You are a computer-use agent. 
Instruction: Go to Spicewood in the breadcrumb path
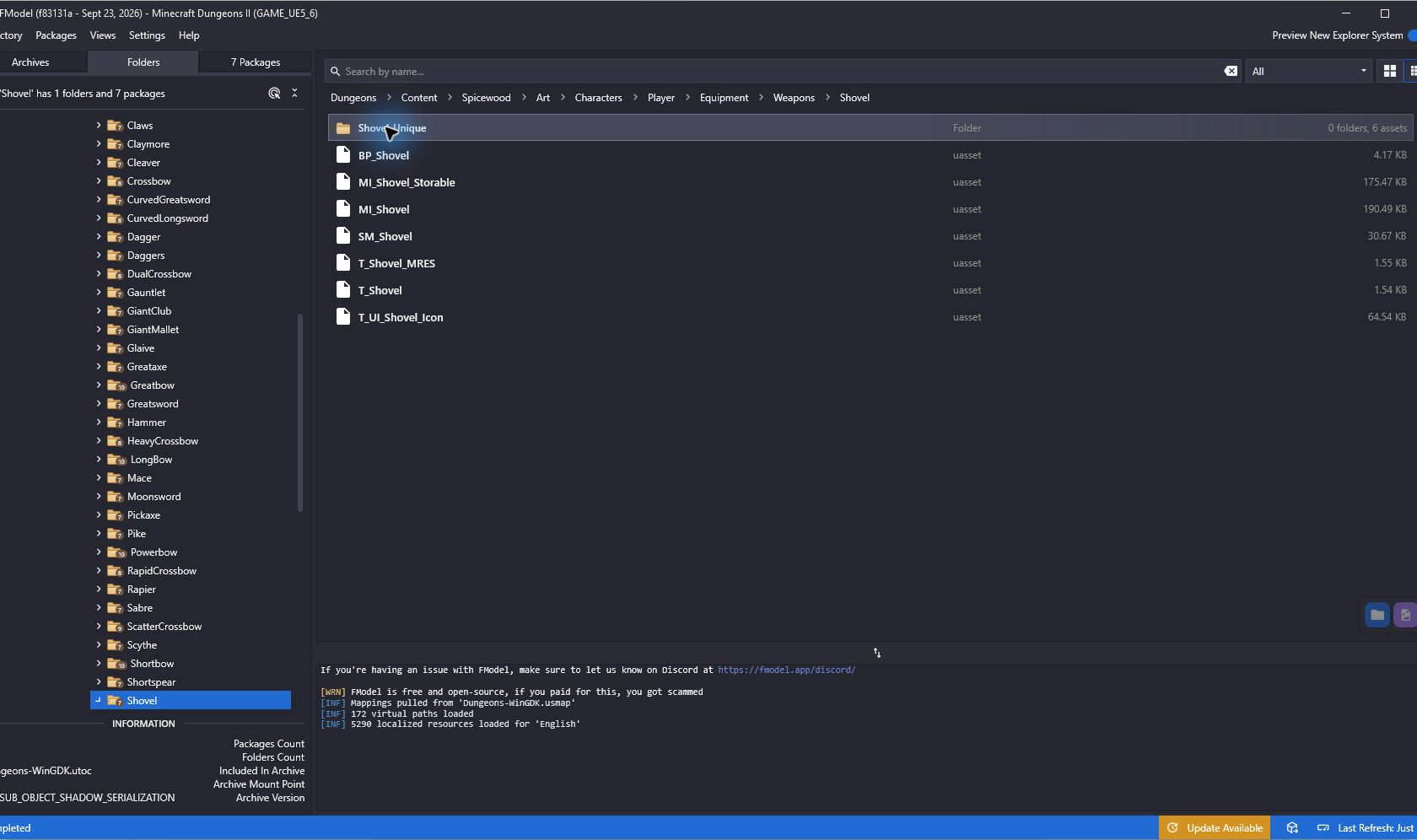pyautogui.click(x=486, y=98)
